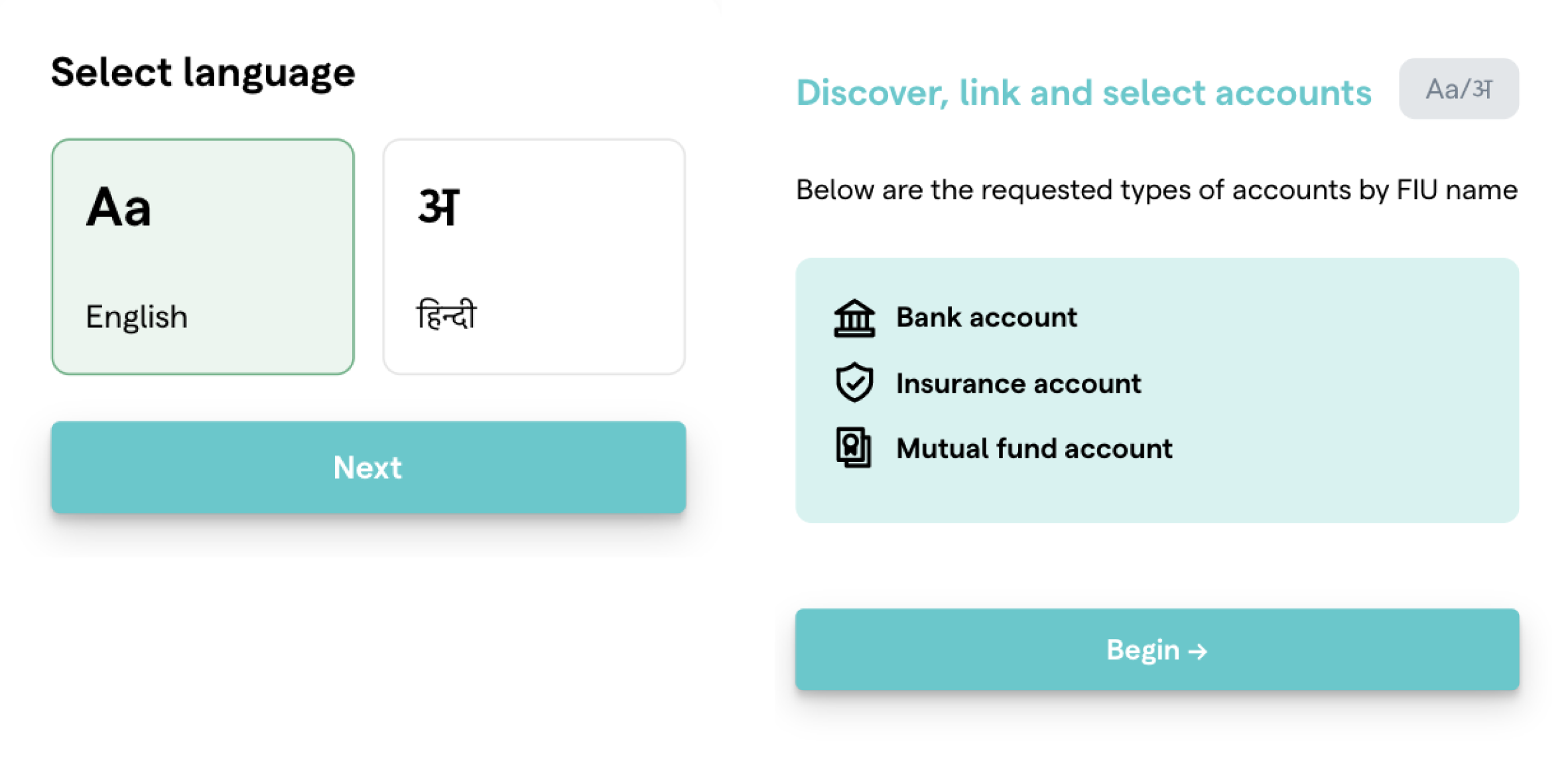
Task: Select the English language card
Action: [203, 256]
